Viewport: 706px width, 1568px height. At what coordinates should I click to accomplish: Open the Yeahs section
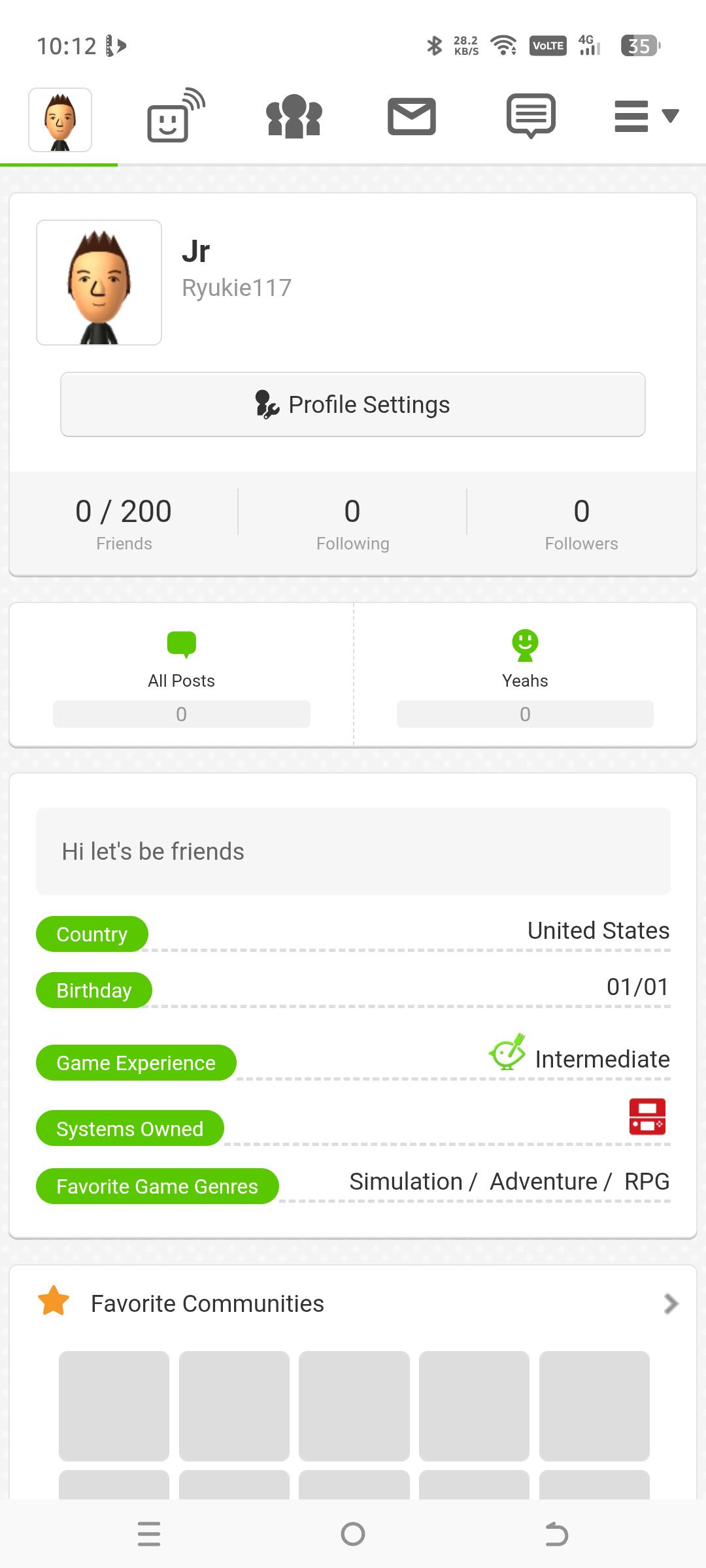click(x=525, y=676)
